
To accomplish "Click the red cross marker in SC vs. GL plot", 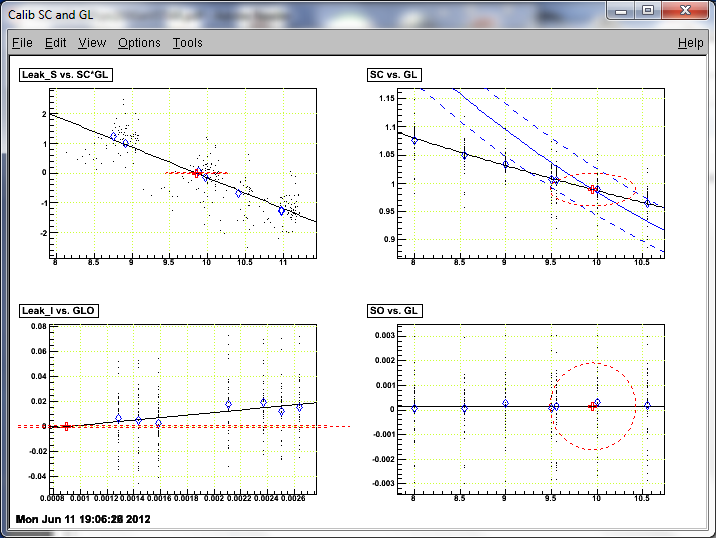I will click(x=592, y=189).
